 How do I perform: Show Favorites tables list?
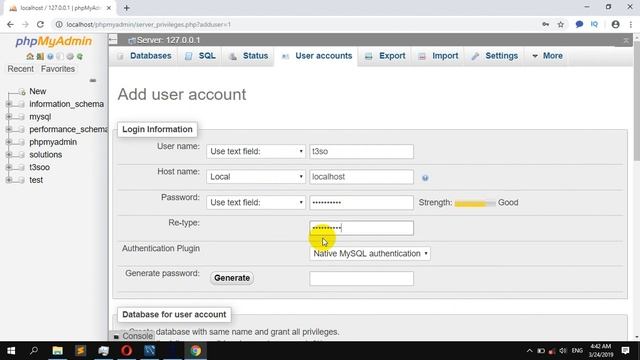58,69
